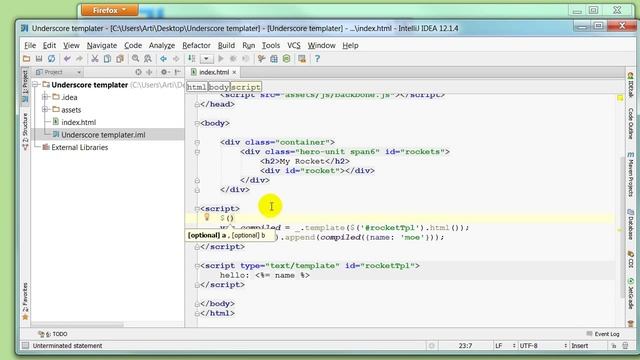Select Underscore templater.iml file
640x360 pixels.
pyautogui.click(x=103, y=135)
